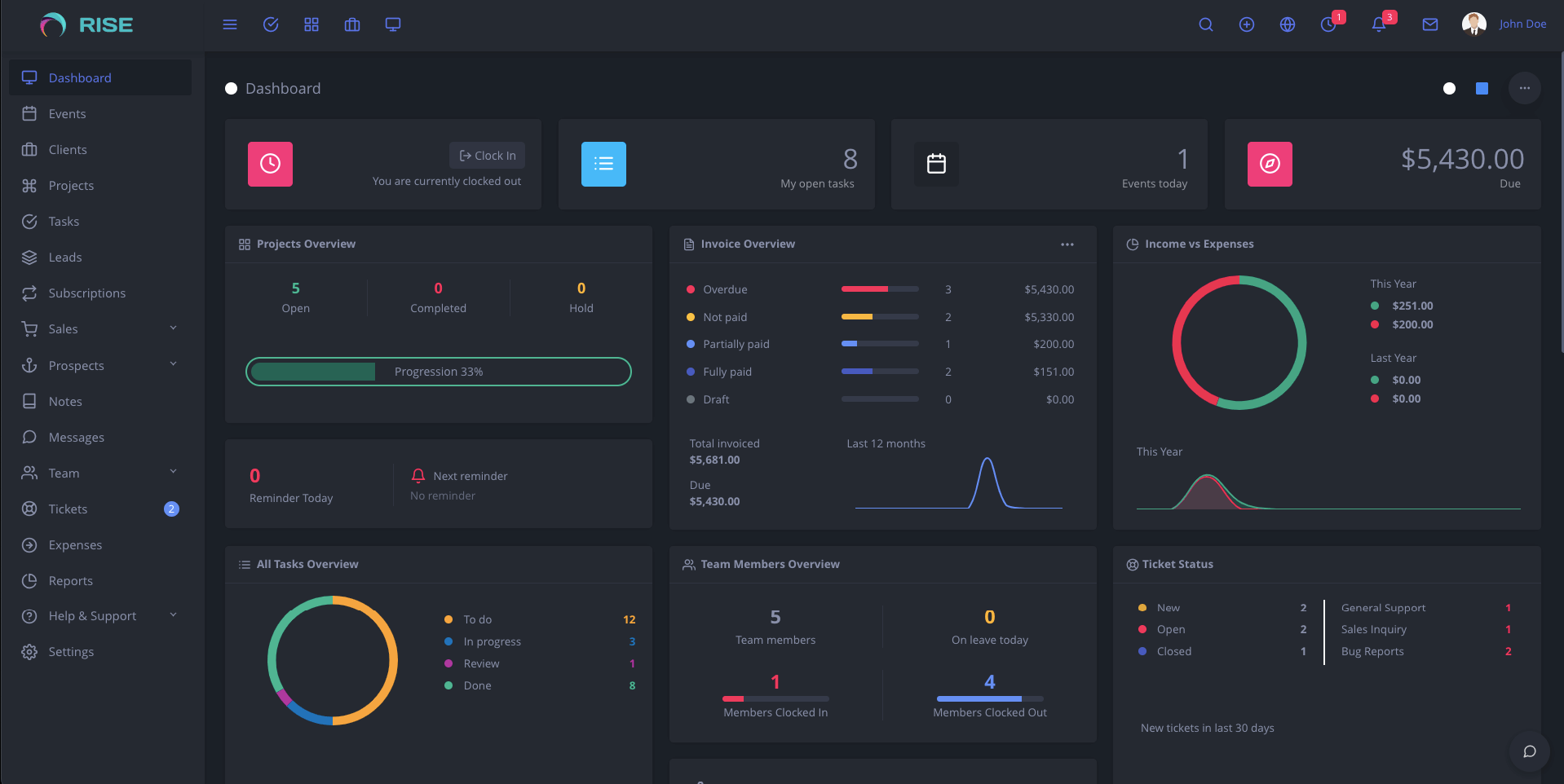Click the Progression 33% progress bar

tap(438, 372)
